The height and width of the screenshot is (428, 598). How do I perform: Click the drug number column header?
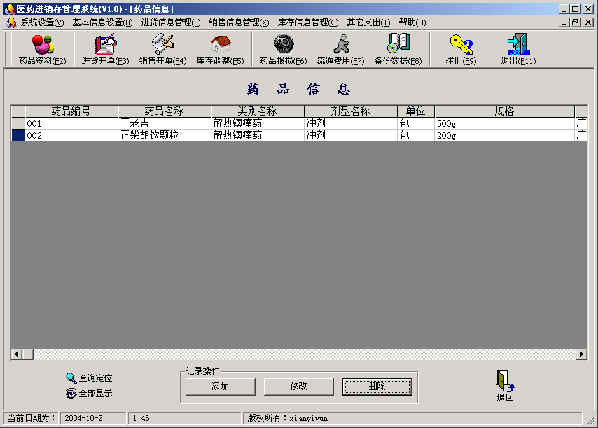coord(72,111)
